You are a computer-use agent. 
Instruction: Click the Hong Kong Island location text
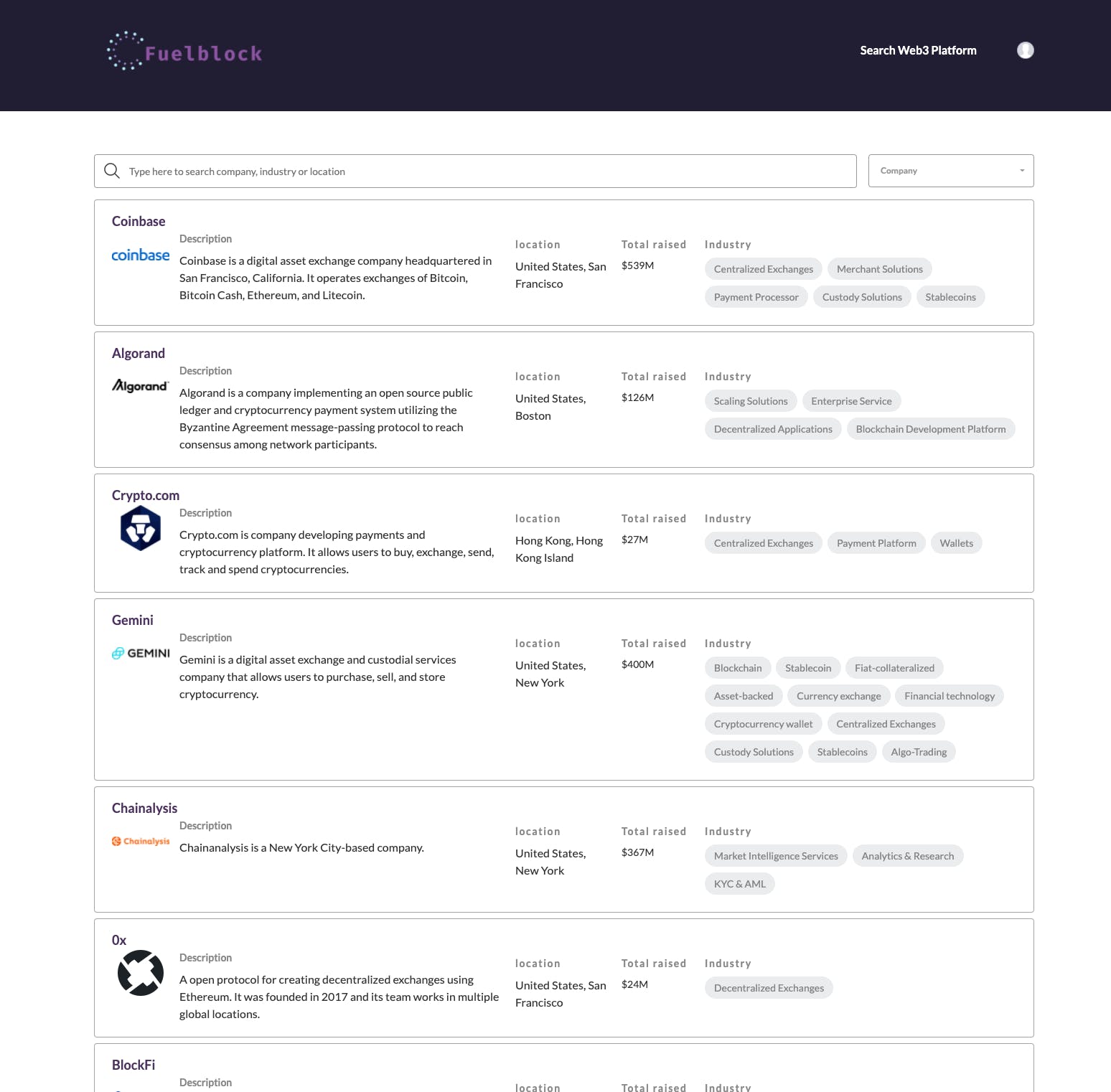(559, 549)
